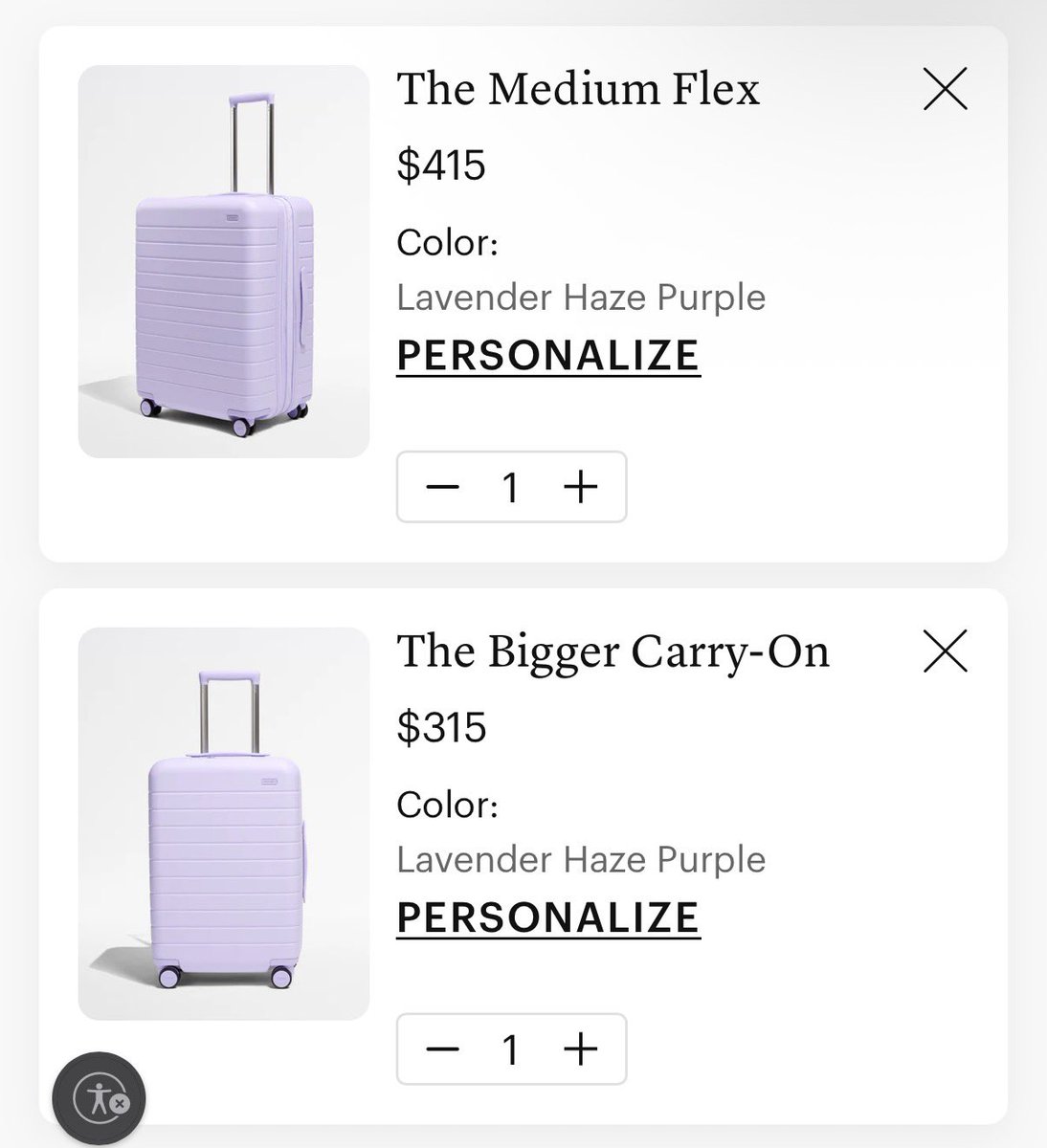Click Lavender Haze Purple under The Bigger Carry-On
The image size is (1047, 1148).
[x=581, y=860]
